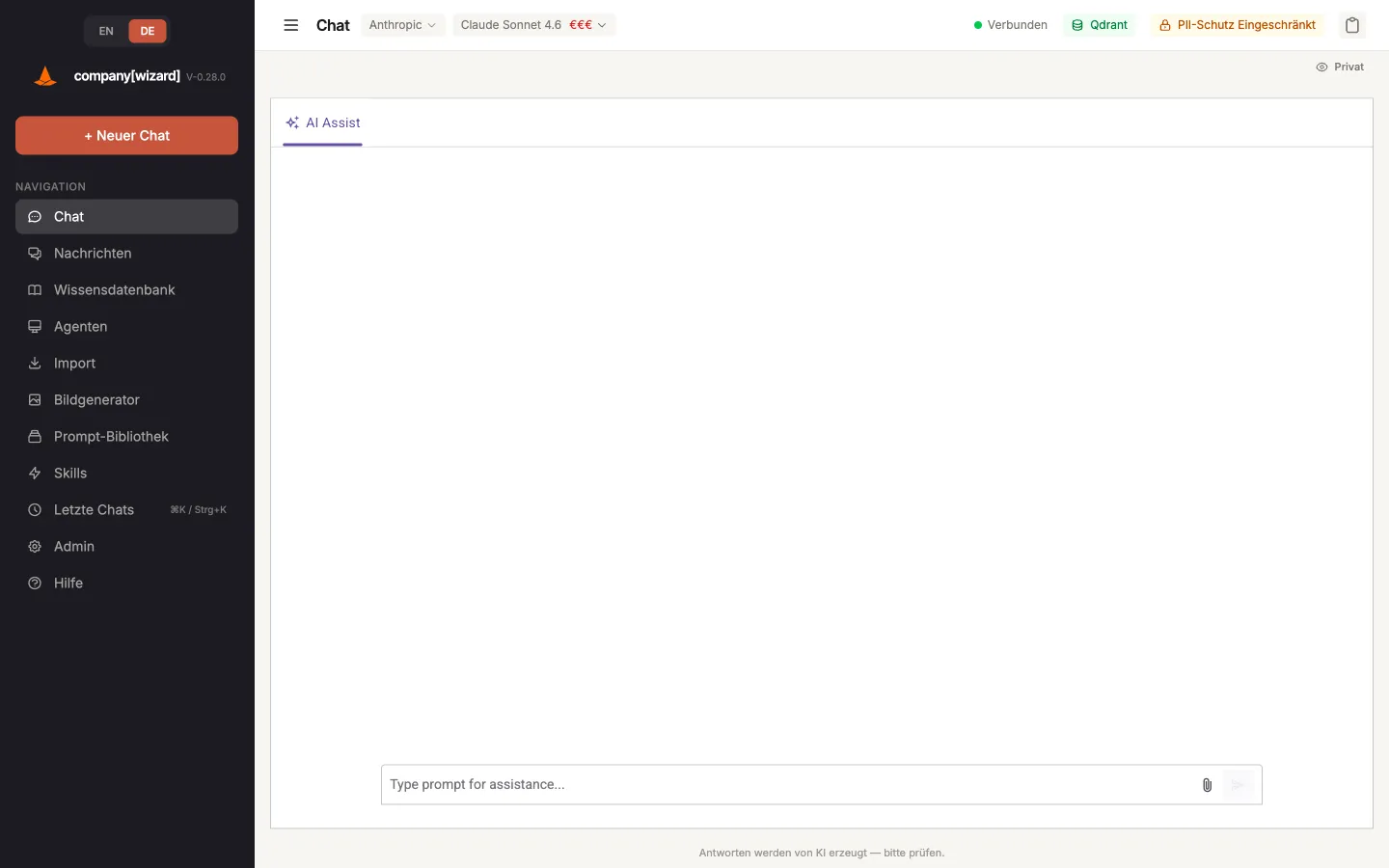
Task: Select the AI Assist tab
Action: (323, 123)
